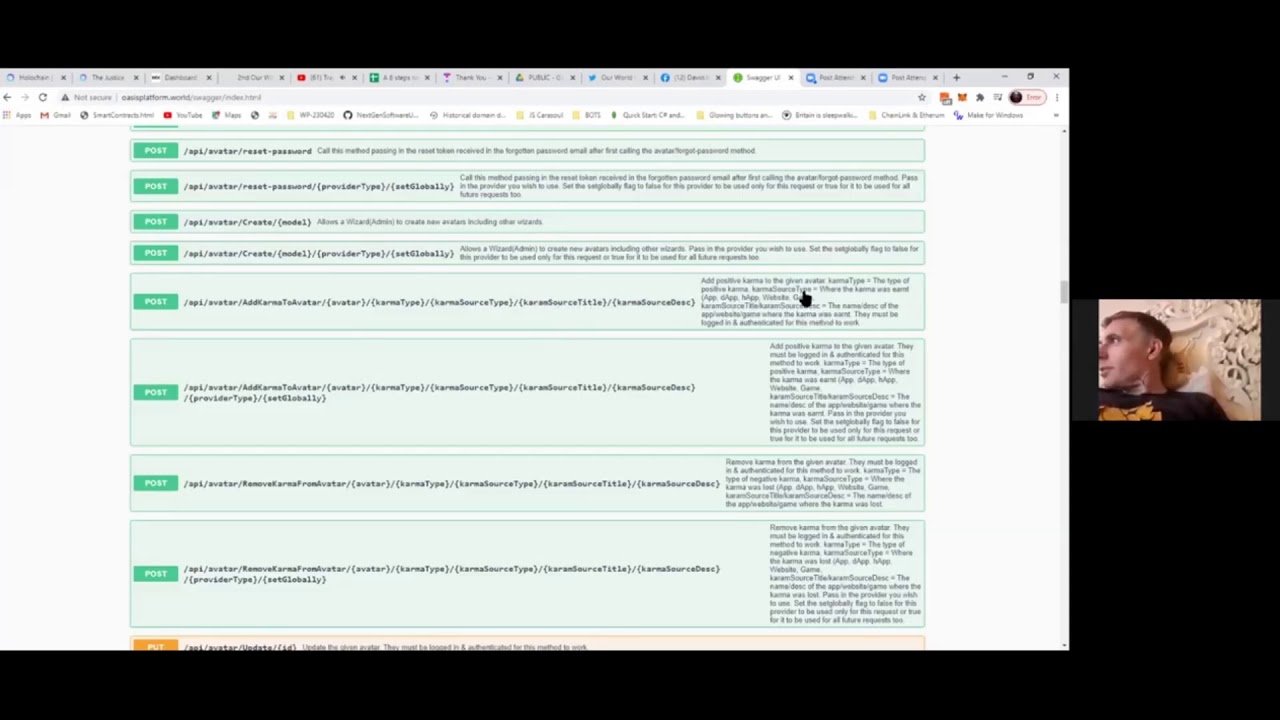Image resolution: width=1280 pixels, height=720 pixels.
Task: Open the BOTS bookmark folder
Action: pyautogui.click(x=587, y=115)
